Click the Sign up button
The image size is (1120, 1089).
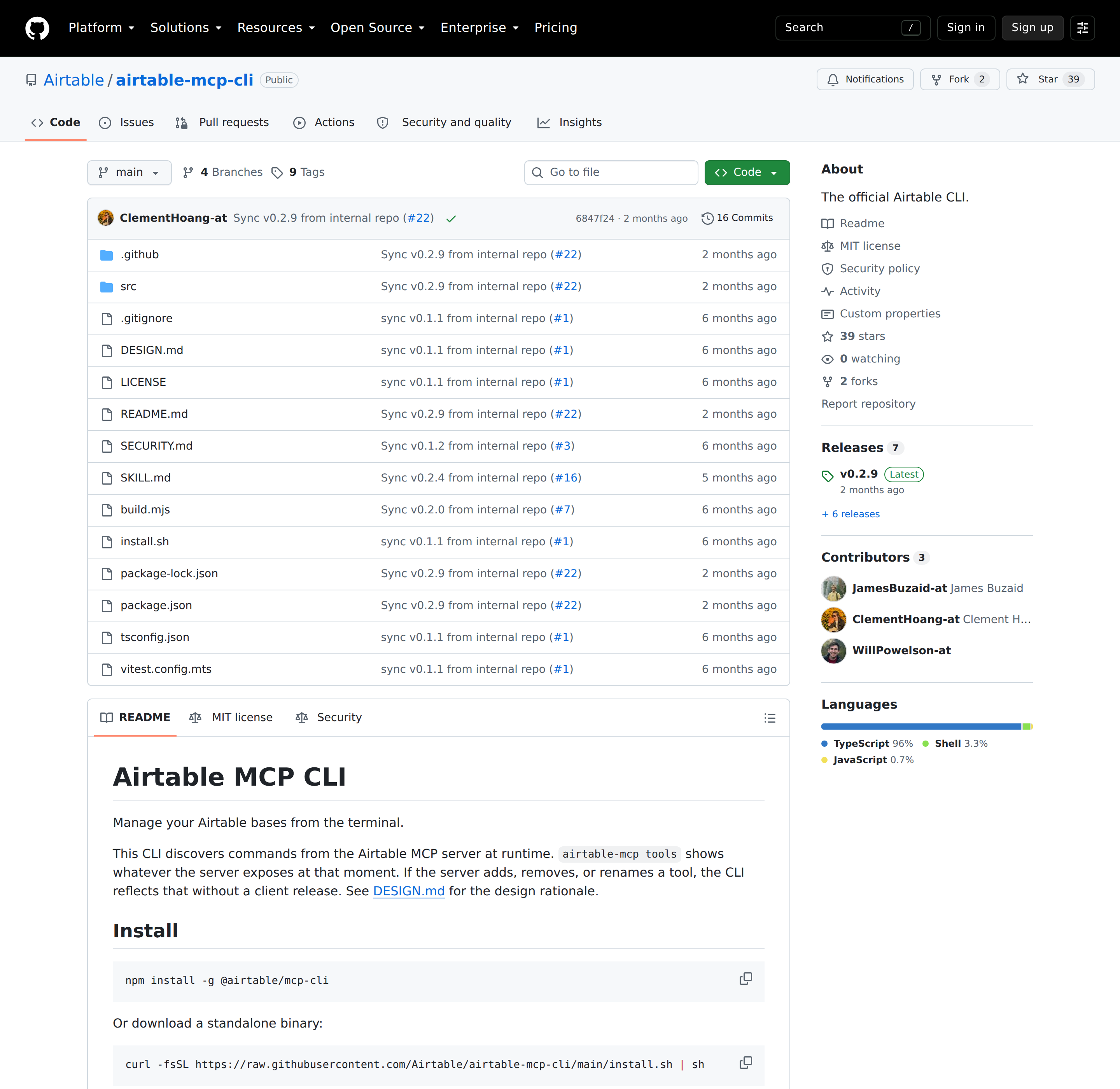coord(1032,28)
